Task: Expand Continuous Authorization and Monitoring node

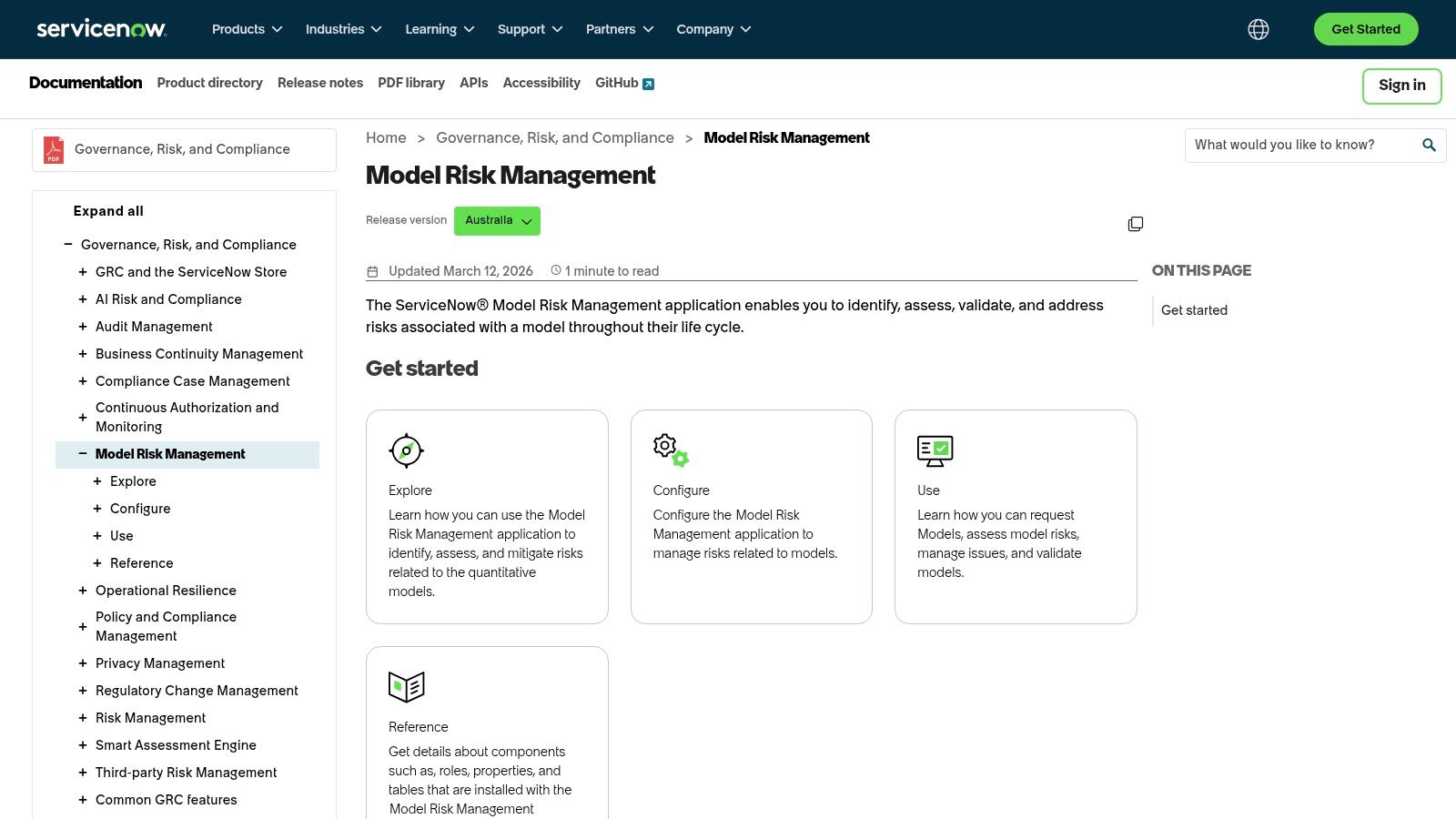Action: (x=83, y=418)
